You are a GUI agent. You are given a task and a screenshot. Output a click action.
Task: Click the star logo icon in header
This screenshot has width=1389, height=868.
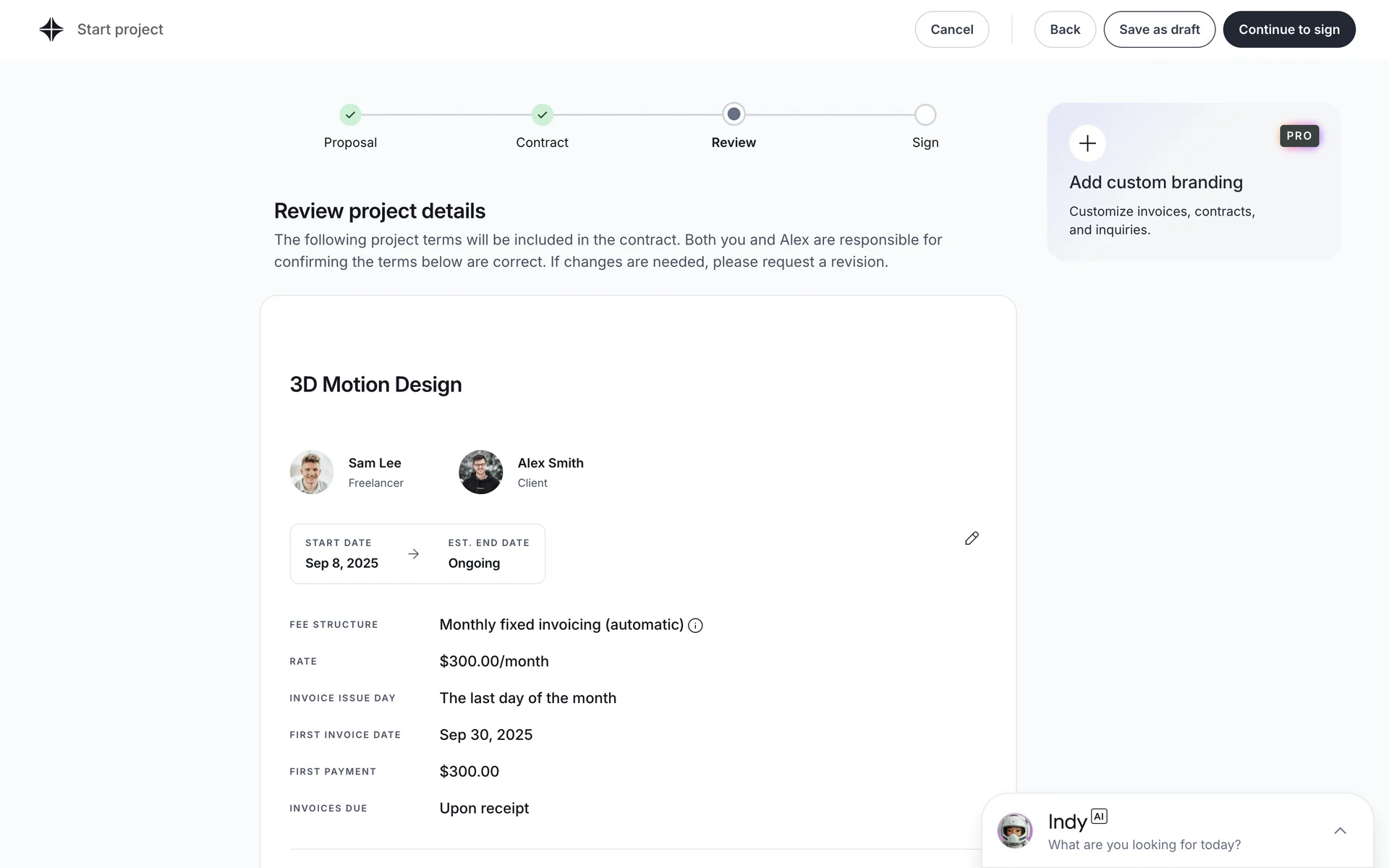point(51,30)
